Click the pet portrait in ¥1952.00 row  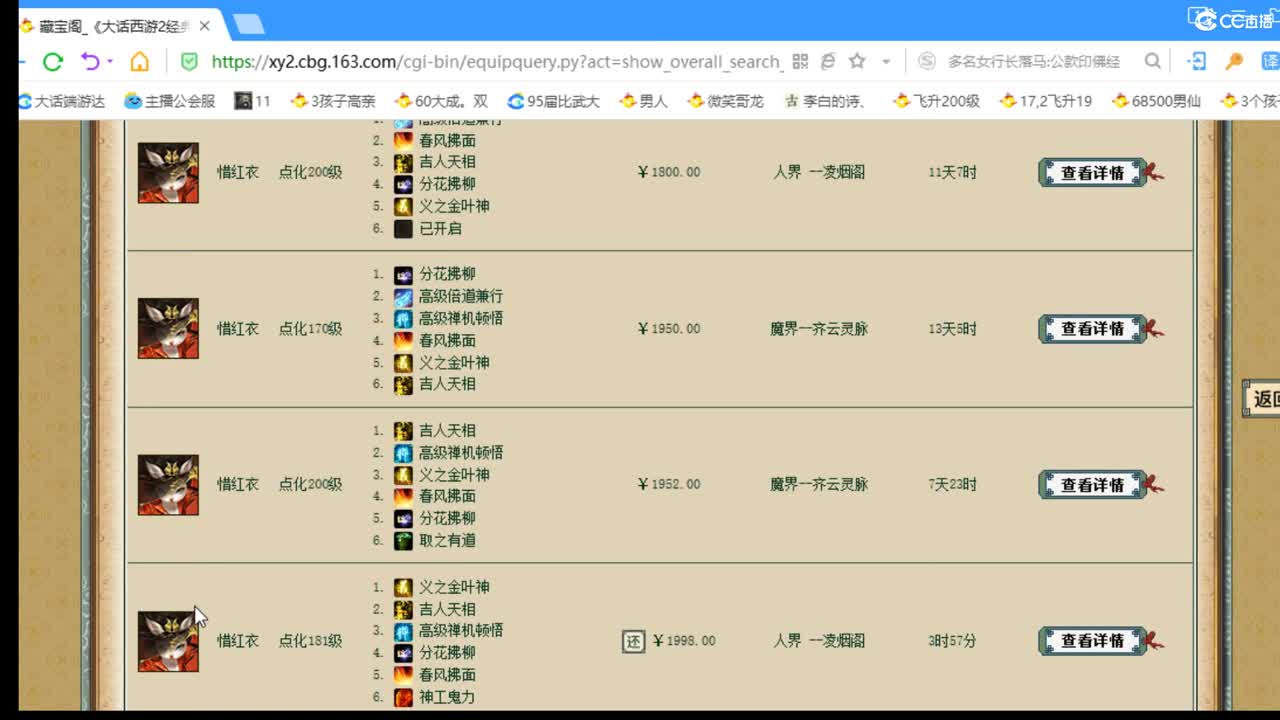coord(168,484)
